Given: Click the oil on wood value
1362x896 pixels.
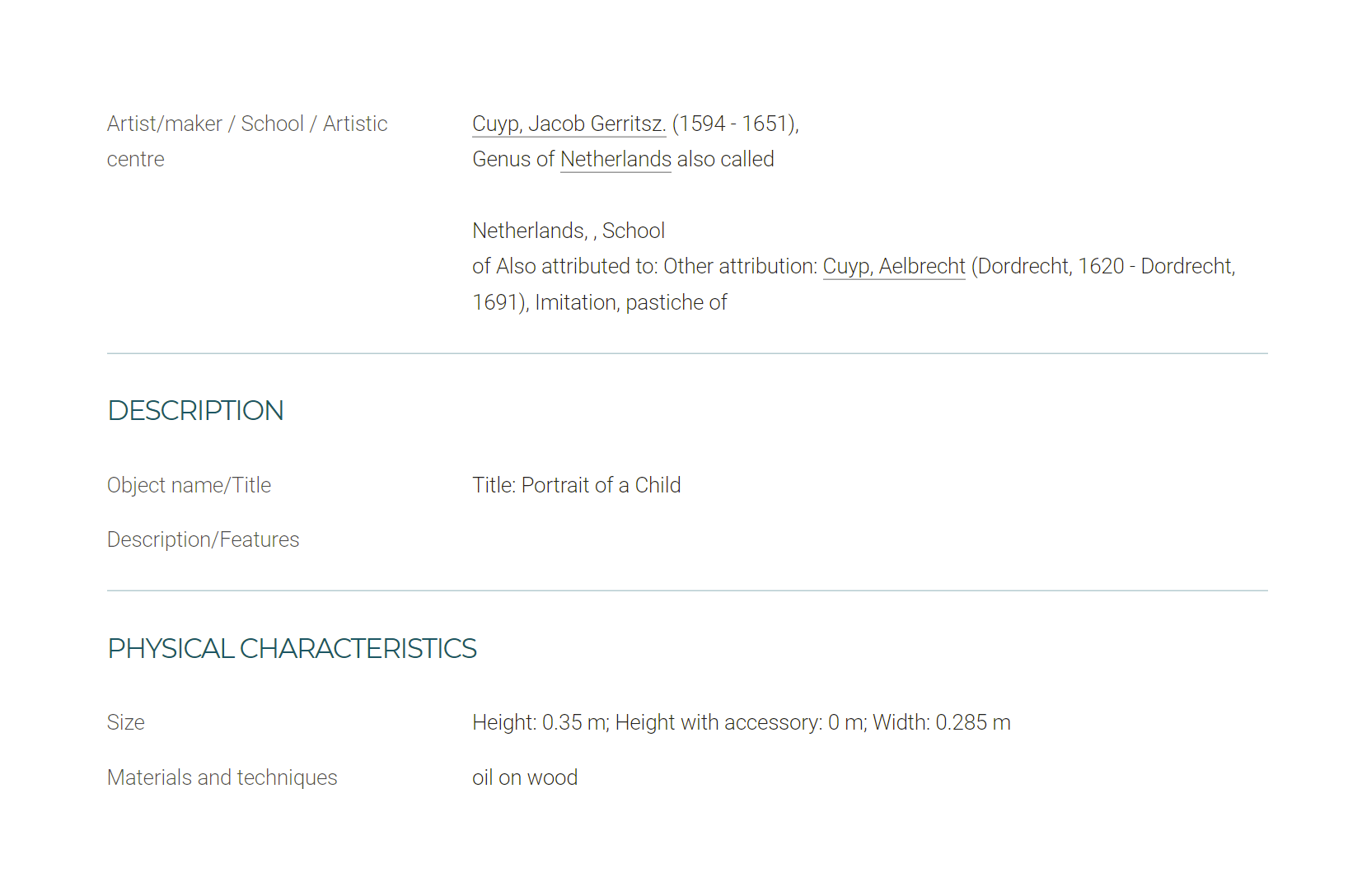Looking at the screenshot, I should [x=525, y=777].
